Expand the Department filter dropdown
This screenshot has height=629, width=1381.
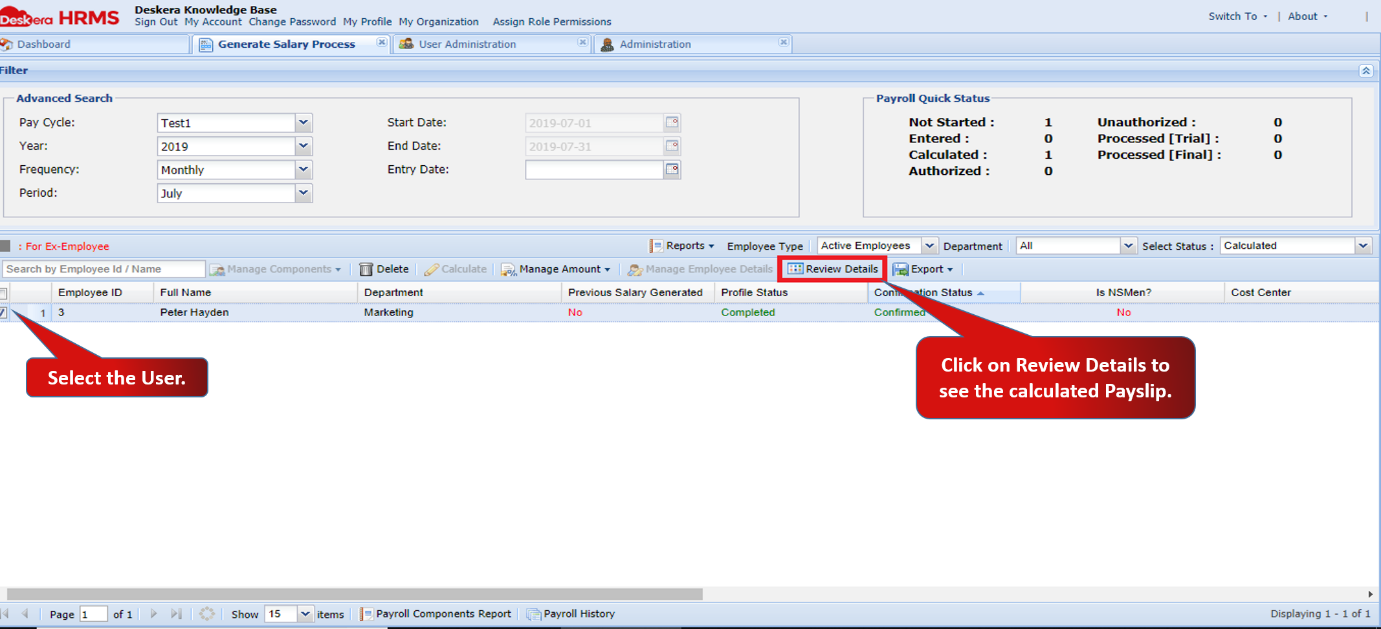point(1129,246)
